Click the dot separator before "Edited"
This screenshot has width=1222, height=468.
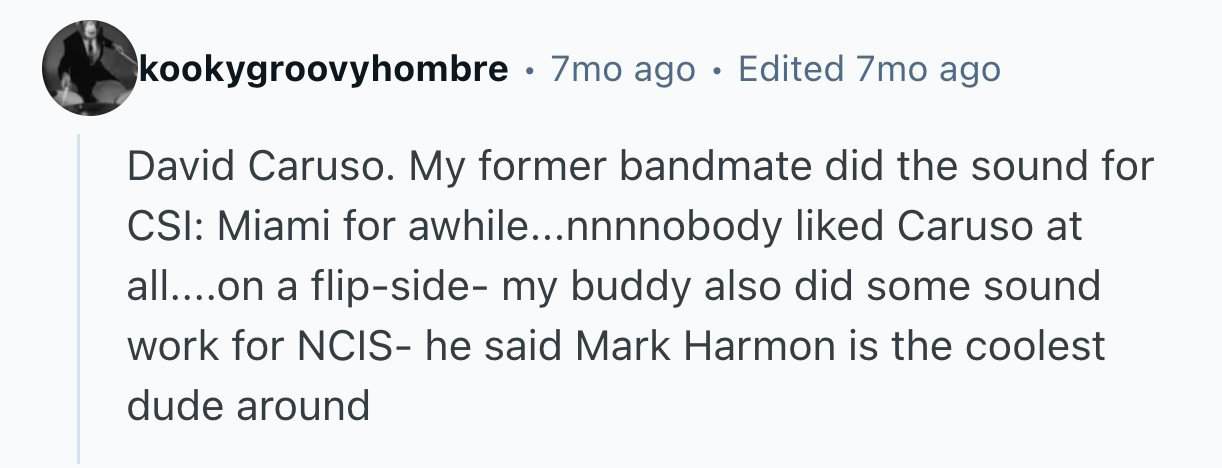pyautogui.click(x=716, y=70)
